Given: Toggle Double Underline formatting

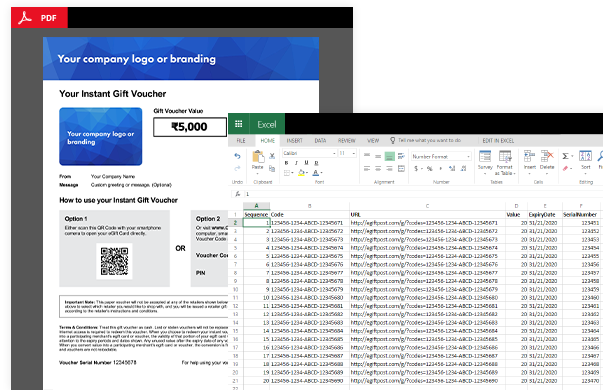Looking at the screenshot, I should (x=316, y=163).
